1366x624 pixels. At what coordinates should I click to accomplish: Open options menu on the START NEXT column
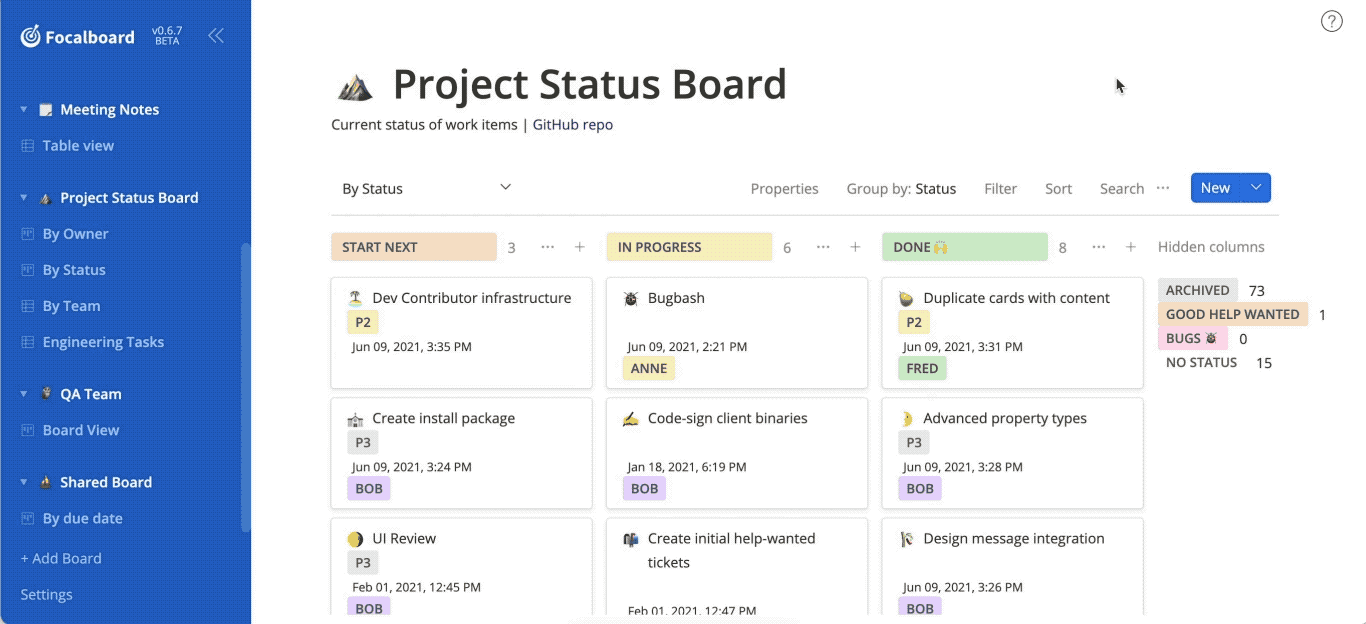pos(547,246)
